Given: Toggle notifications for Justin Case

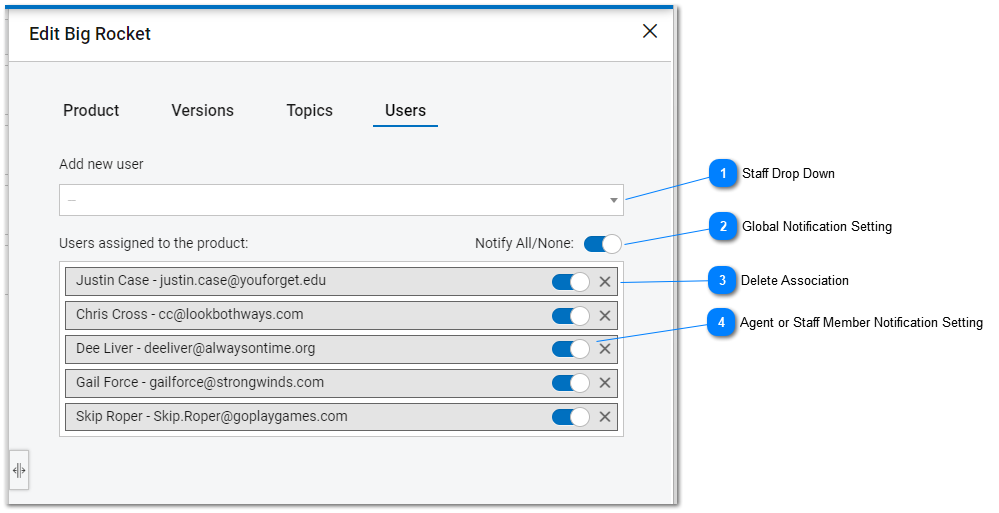Looking at the screenshot, I should pyautogui.click(x=571, y=282).
